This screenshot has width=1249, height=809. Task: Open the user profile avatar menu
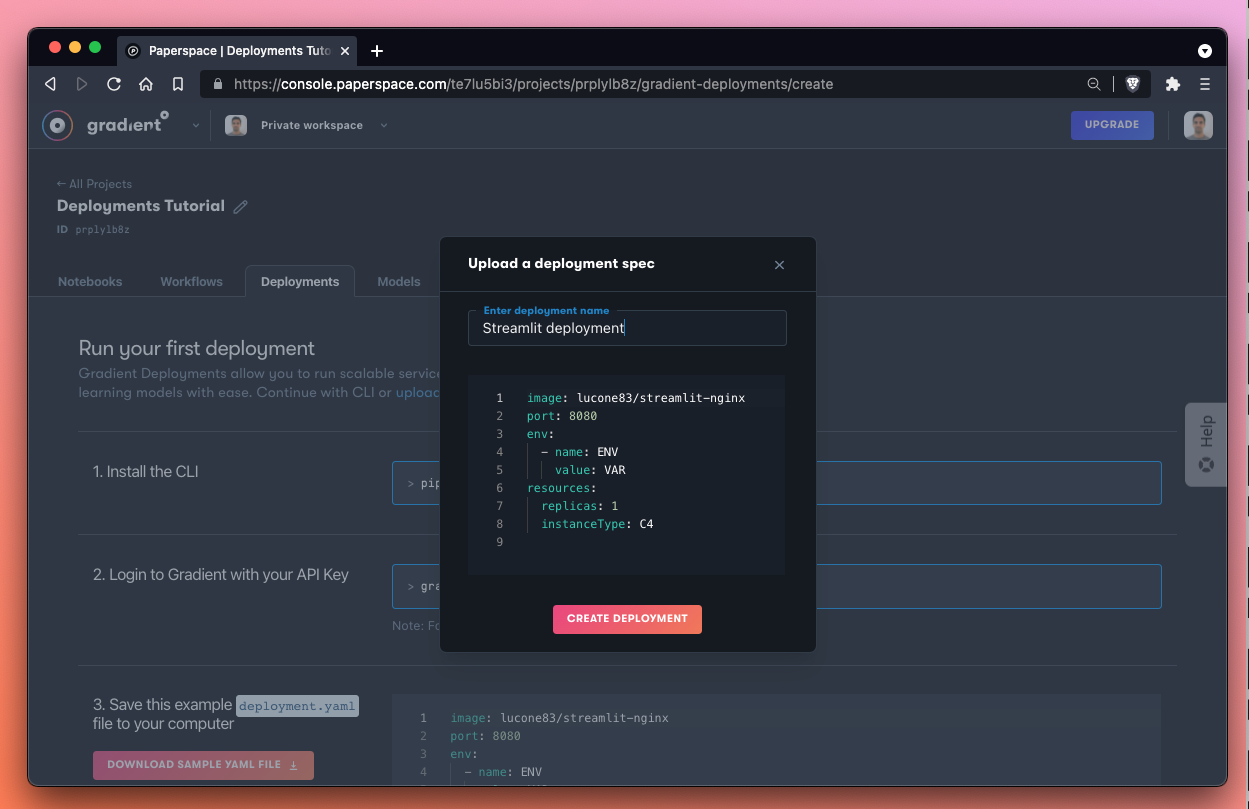click(1198, 125)
